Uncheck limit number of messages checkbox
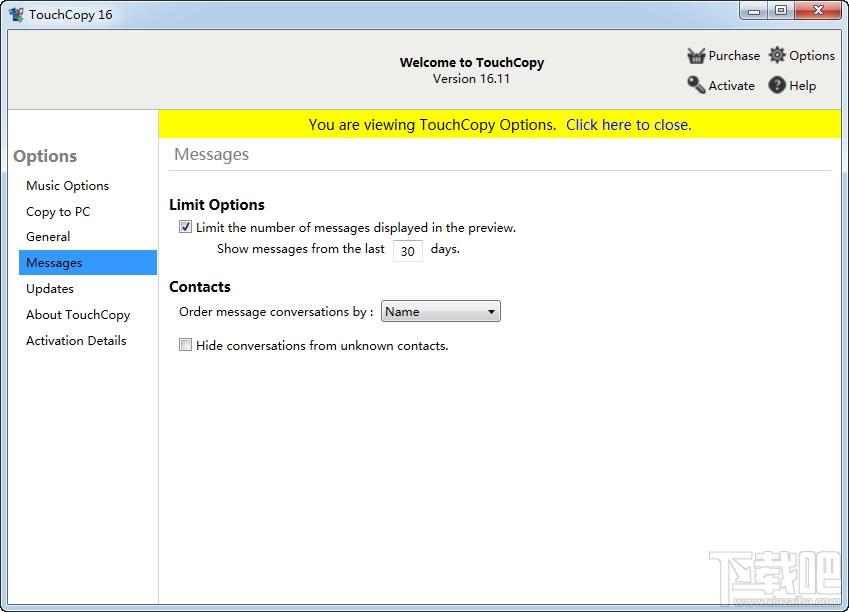The width and height of the screenshot is (849, 612). point(185,227)
